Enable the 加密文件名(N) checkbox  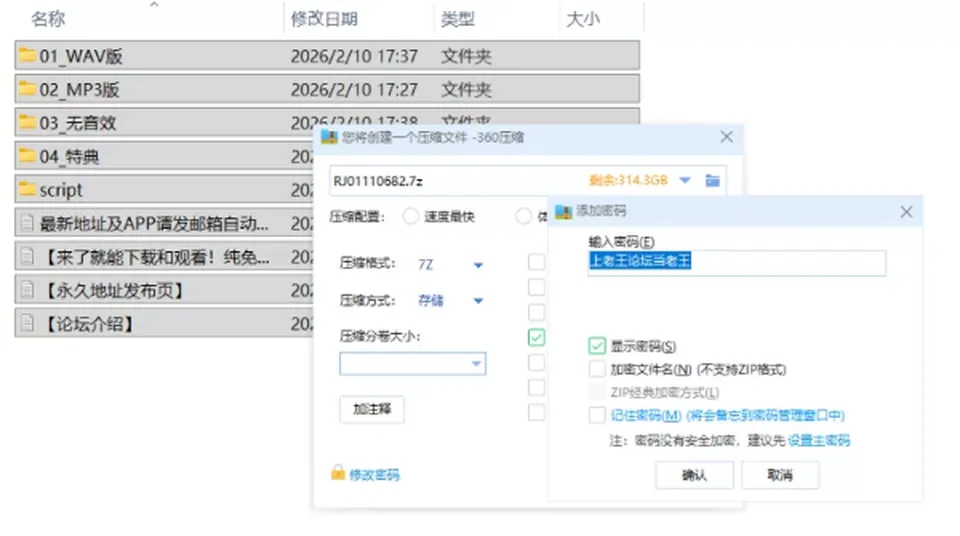pyautogui.click(x=597, y=369)
